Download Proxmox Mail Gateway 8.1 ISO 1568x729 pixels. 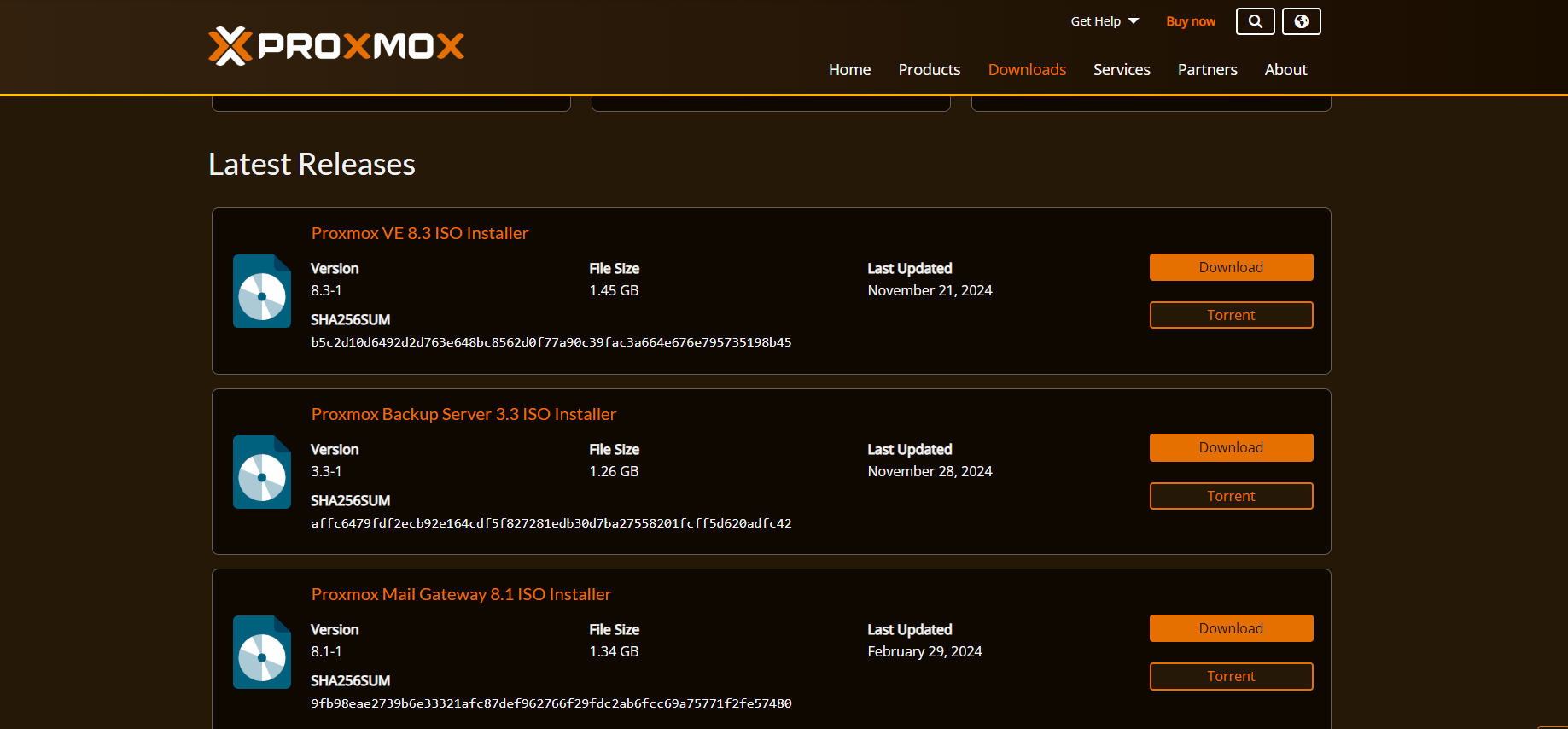(x=1231, y=628)
